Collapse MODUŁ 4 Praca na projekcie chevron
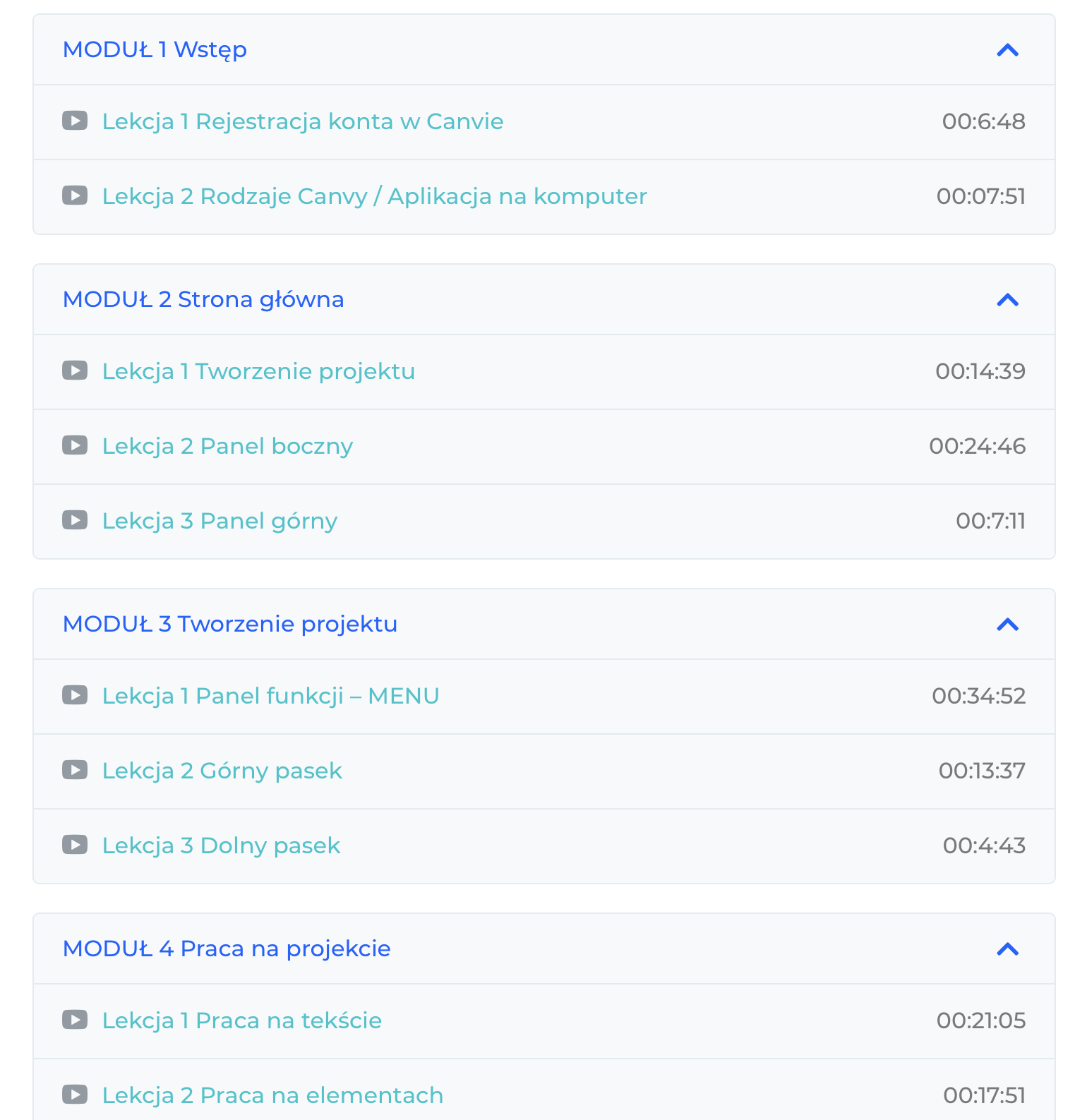The image size is (1075, 1120). tap(1007, 949)
